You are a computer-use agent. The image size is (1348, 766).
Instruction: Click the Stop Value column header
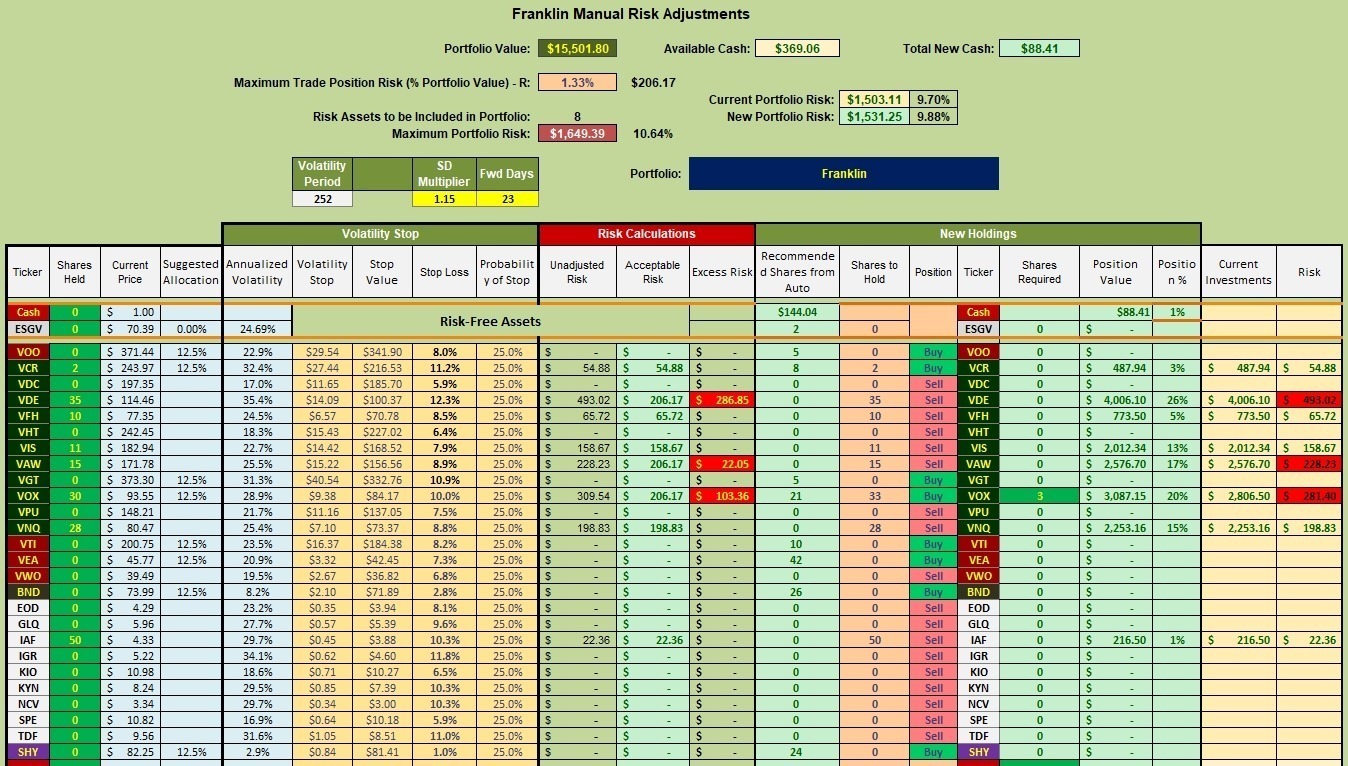tap(382, 272)
